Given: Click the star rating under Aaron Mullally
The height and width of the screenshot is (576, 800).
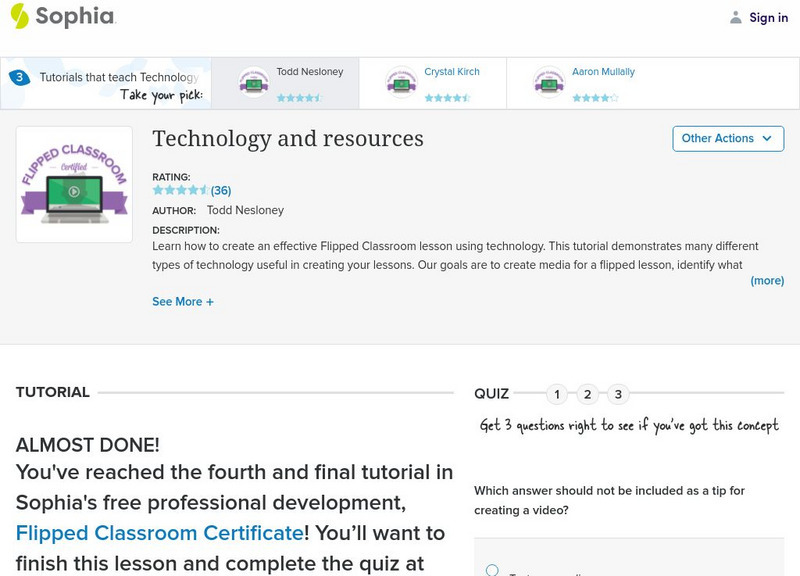Looking at the screenshot, I should point(595,97).
